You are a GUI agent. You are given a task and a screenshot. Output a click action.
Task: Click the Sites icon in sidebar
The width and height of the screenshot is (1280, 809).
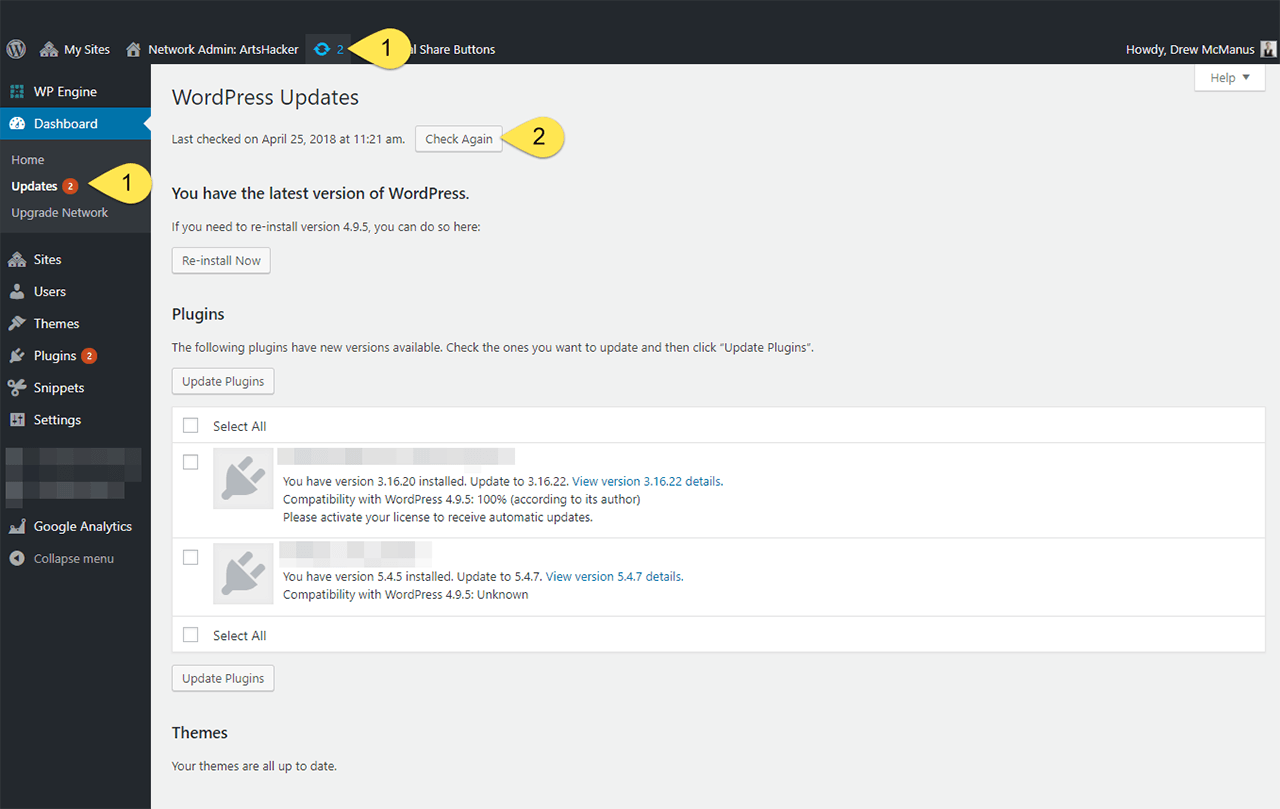[x=17, y=260]
